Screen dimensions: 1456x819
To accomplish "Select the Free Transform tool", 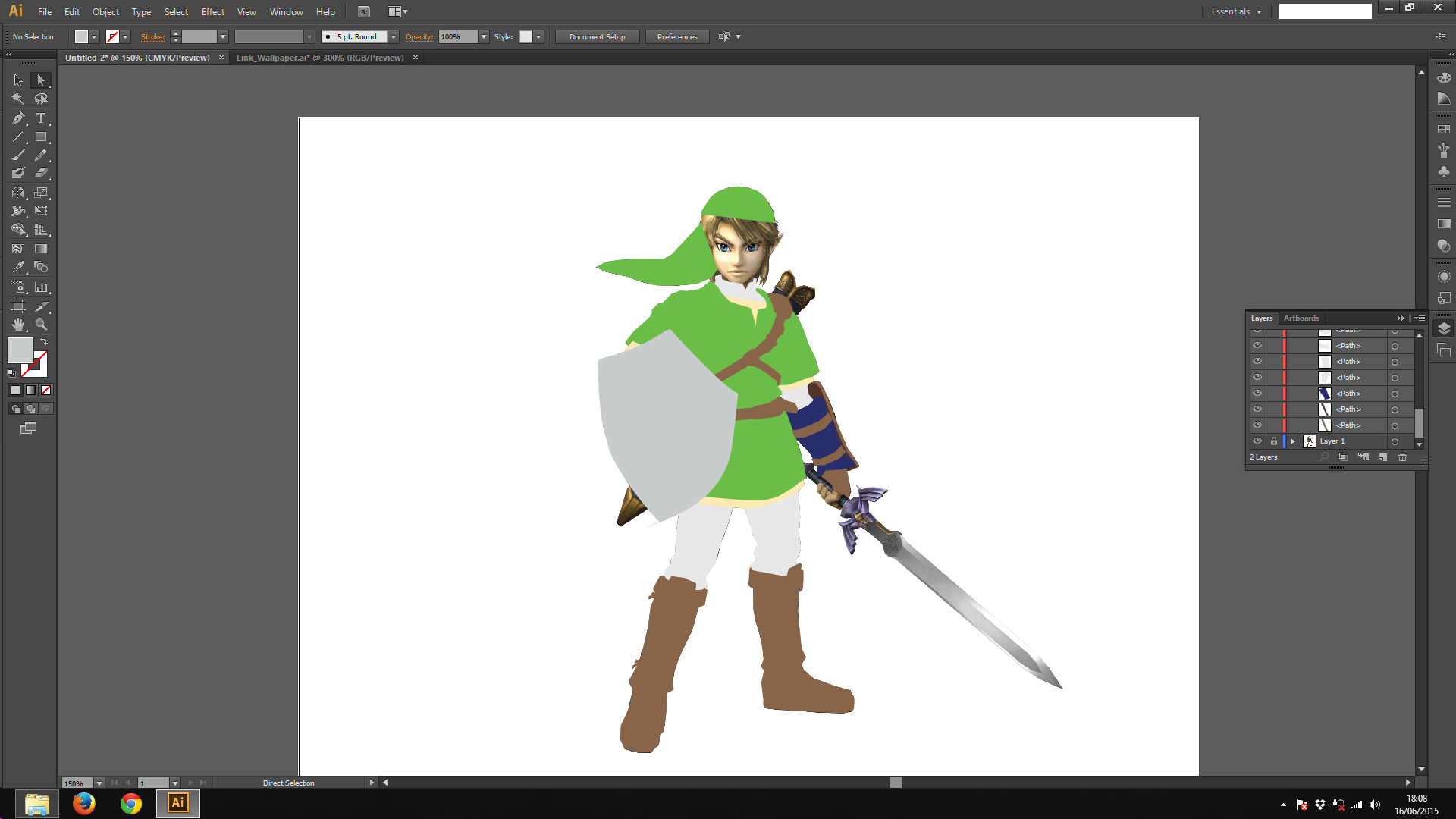I will tap(41, 211).
